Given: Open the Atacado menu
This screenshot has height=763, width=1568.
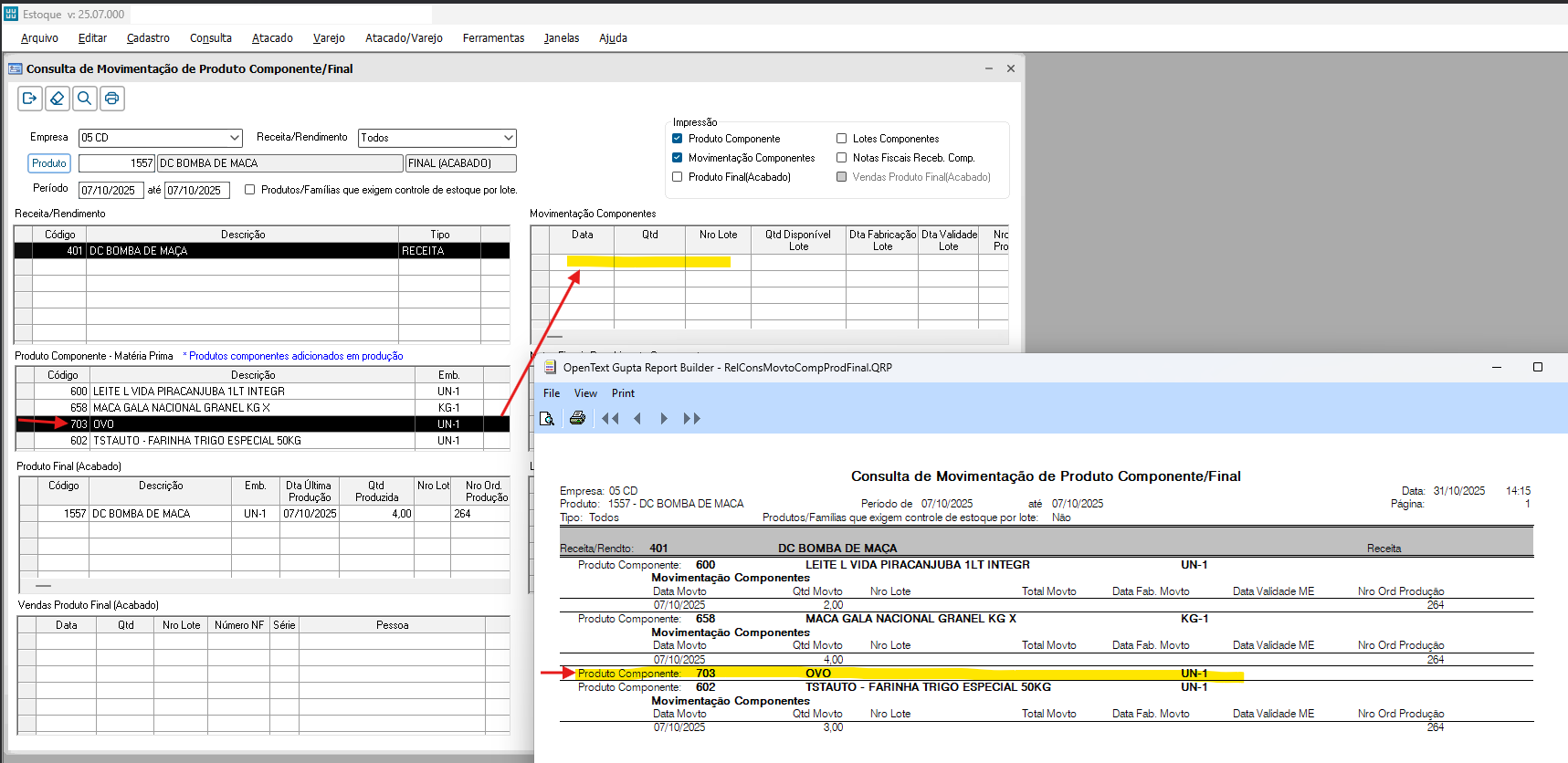Looking at the screenshot, I should (272, 38).
